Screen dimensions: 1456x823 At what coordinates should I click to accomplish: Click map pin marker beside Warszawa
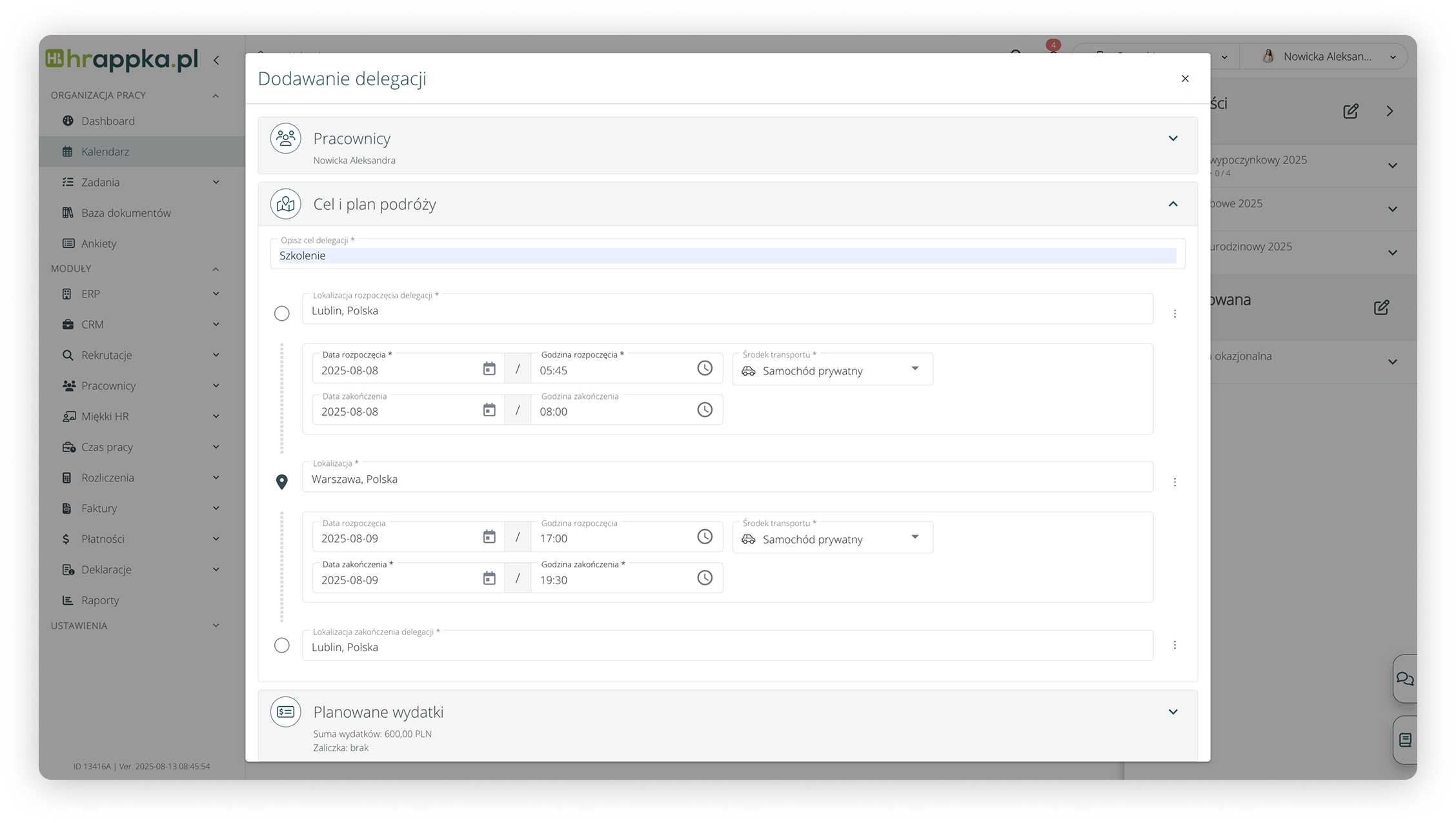point(282,482)
